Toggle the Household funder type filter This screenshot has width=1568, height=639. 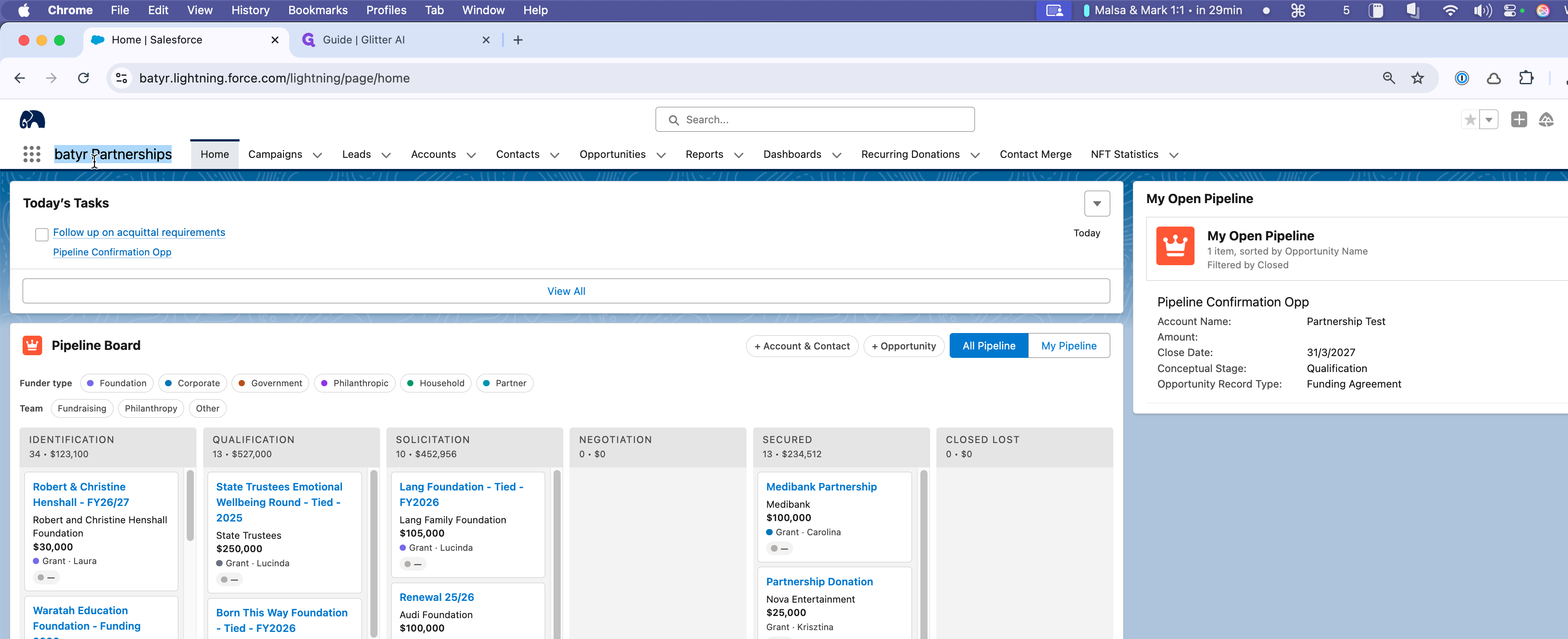pyautogui.click(x=435, y=383)
